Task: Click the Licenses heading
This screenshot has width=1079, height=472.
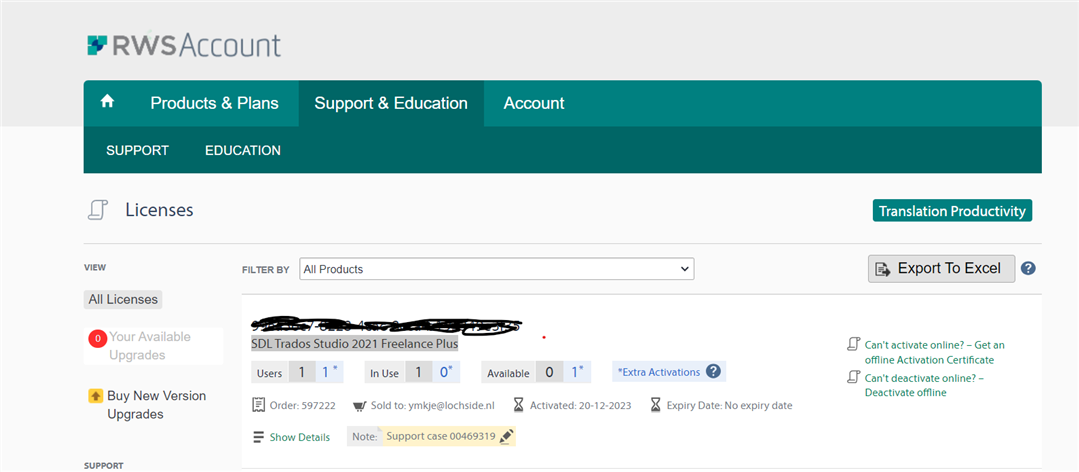Action: coord(159,210)
